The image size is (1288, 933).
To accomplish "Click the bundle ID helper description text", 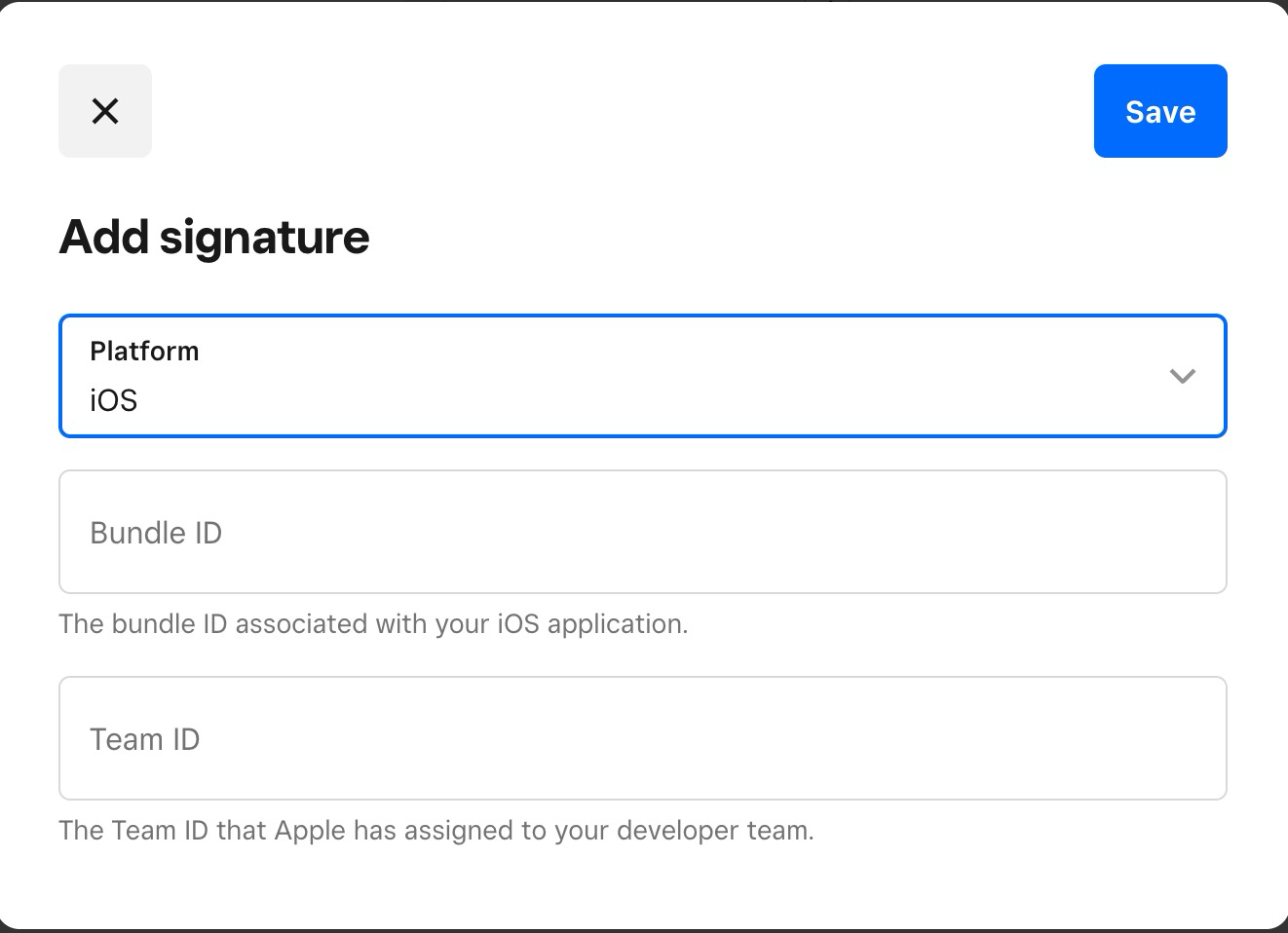I will pyautogui.click(x=373, y=624).
